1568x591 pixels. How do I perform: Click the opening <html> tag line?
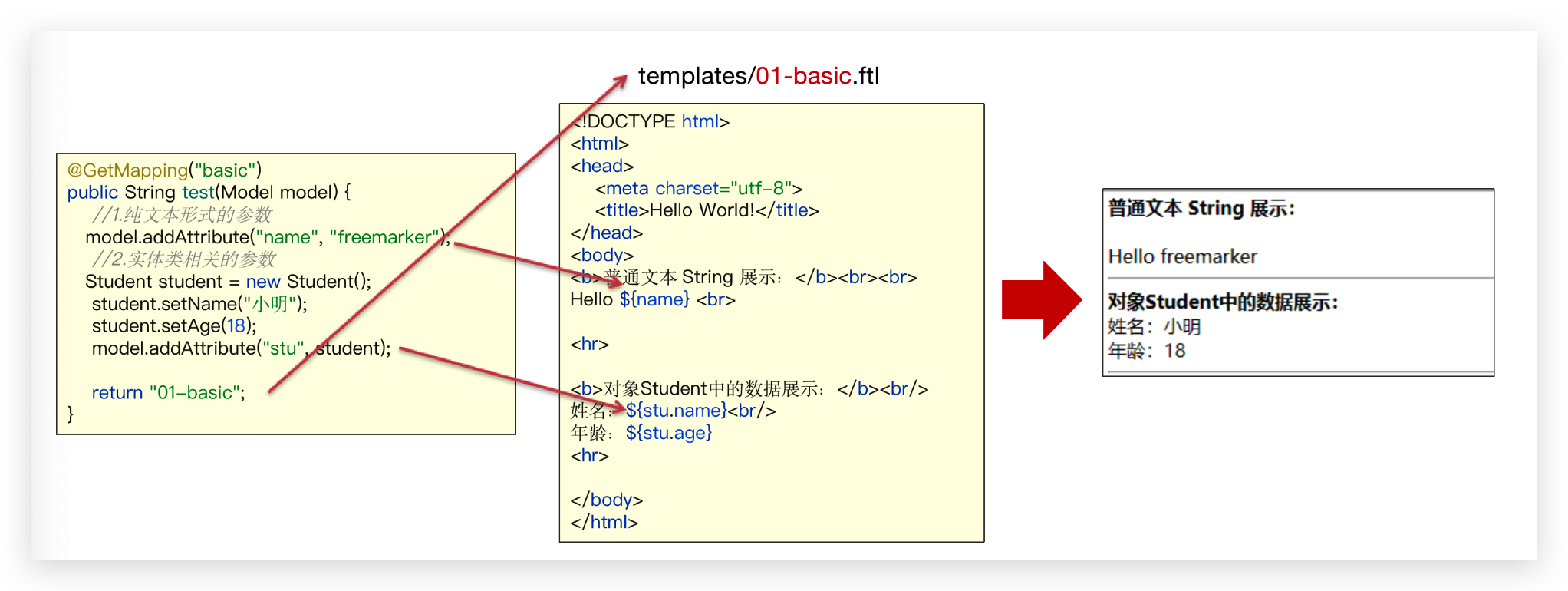599,144
